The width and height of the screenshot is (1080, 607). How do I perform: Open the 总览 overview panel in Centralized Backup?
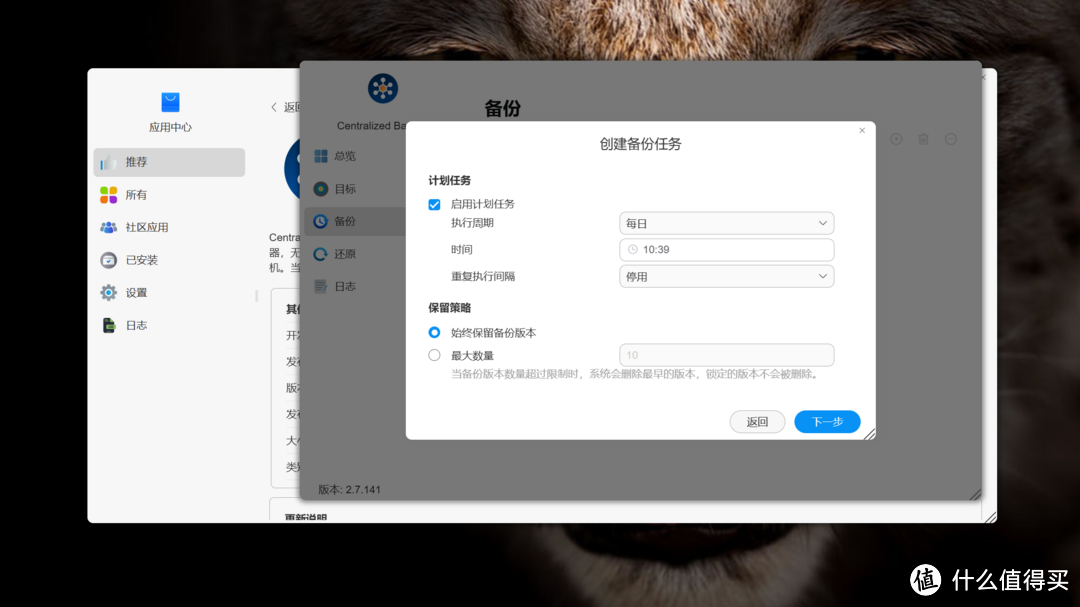(x=344, y=155)
